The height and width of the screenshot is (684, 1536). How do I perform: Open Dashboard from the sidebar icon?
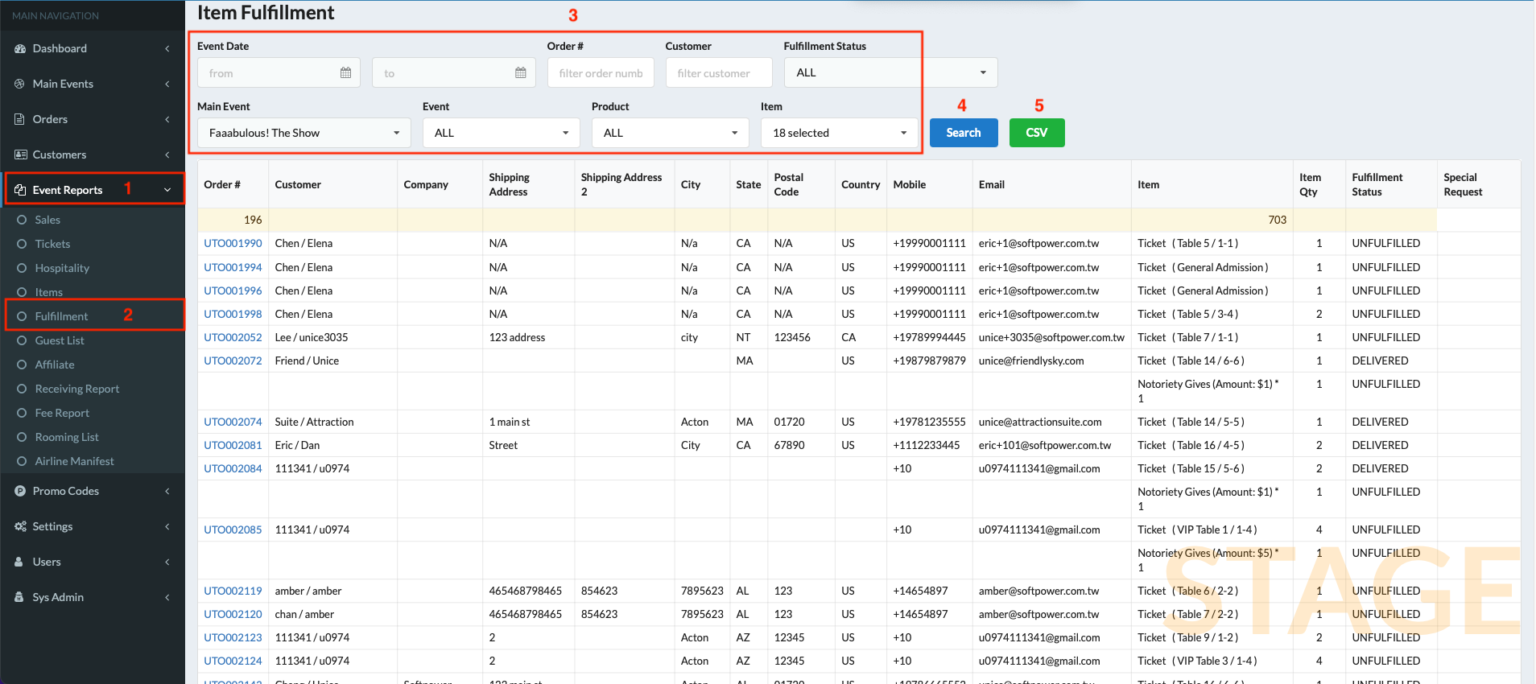point(20,48)
